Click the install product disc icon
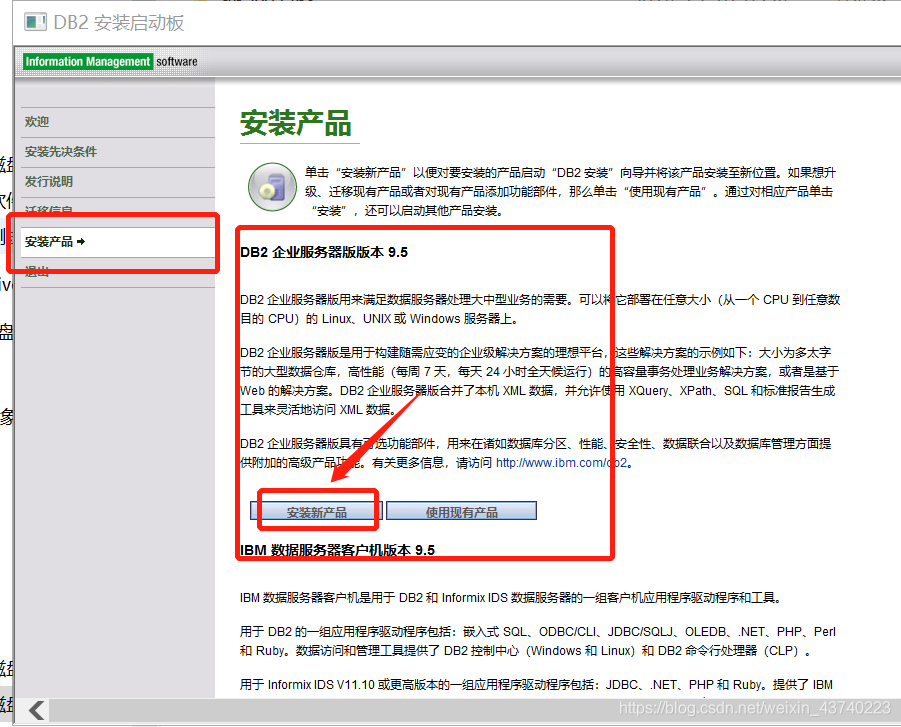Viewport: 901px width, 727px height. tap(272, 187)
